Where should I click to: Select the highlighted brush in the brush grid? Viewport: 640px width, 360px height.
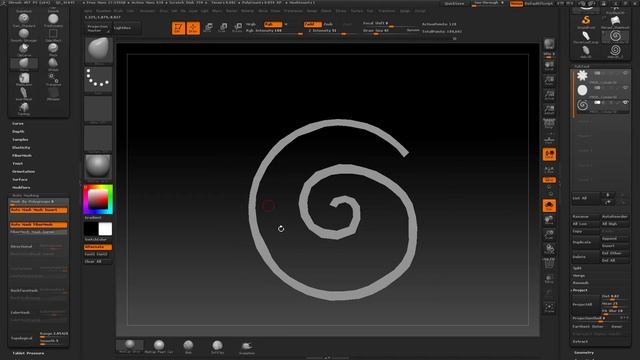[24, 63]
